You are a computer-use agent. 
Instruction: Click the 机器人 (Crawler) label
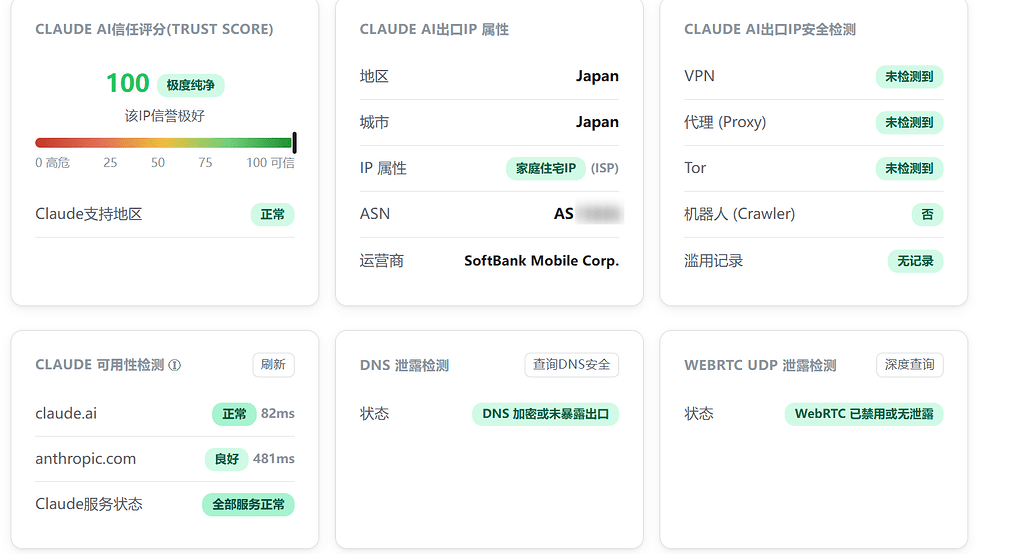[739, 214]
